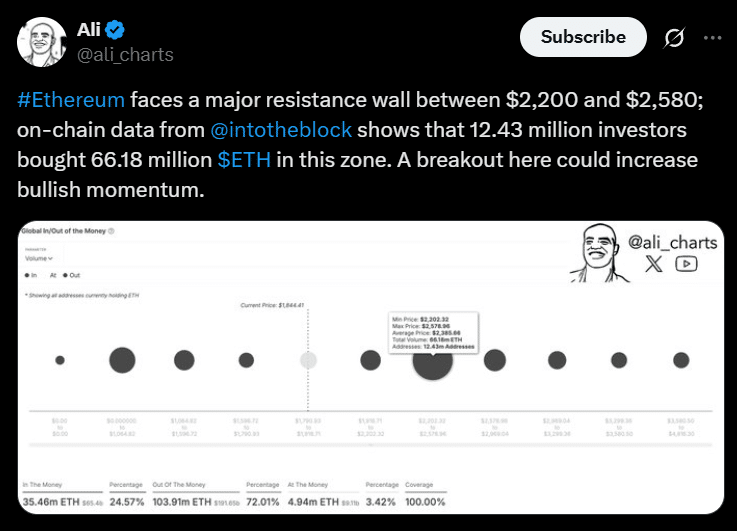The width and height of the screenshot is (737, 531).
Task: Click the light gray current price bubble
Action: tap(309, 360)
